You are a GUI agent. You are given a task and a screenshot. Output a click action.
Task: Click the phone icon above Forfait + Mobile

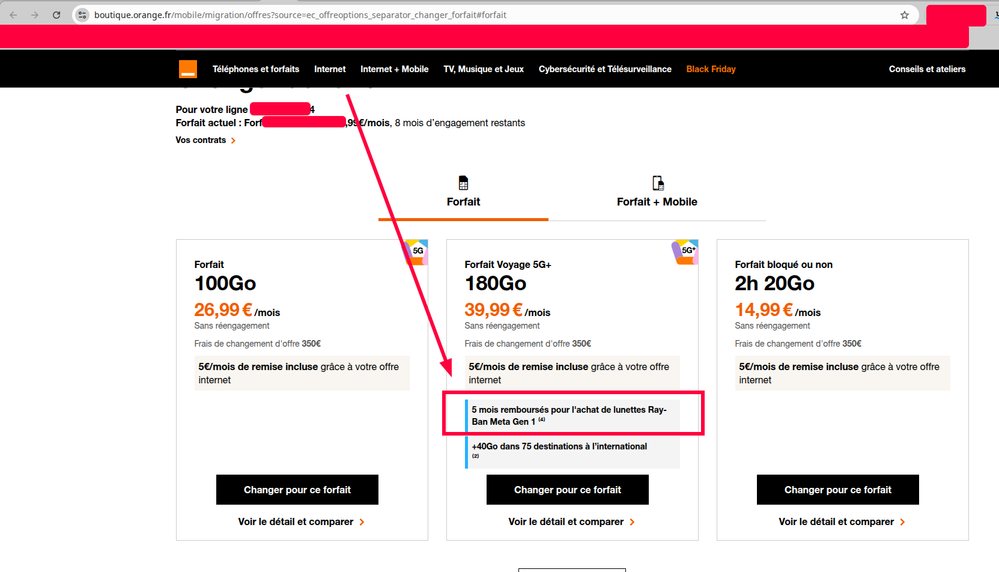pyautogui.click(x=658, y=183)
